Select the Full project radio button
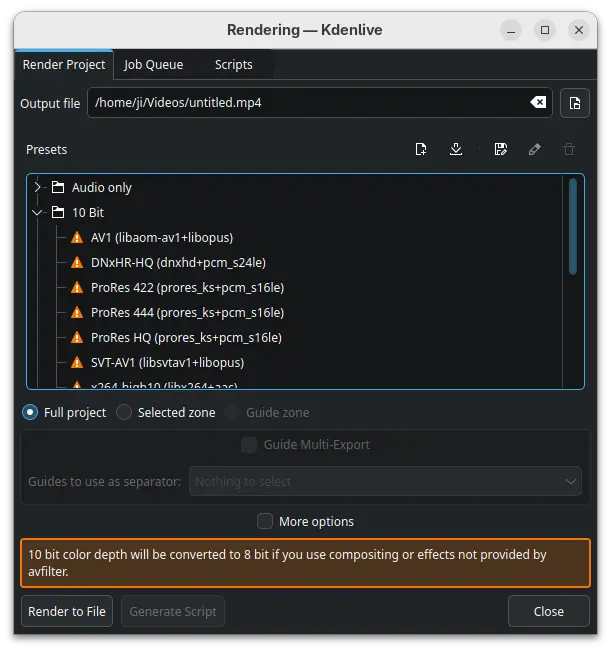This screenshot has height=651, width=611. pos(30,412)
